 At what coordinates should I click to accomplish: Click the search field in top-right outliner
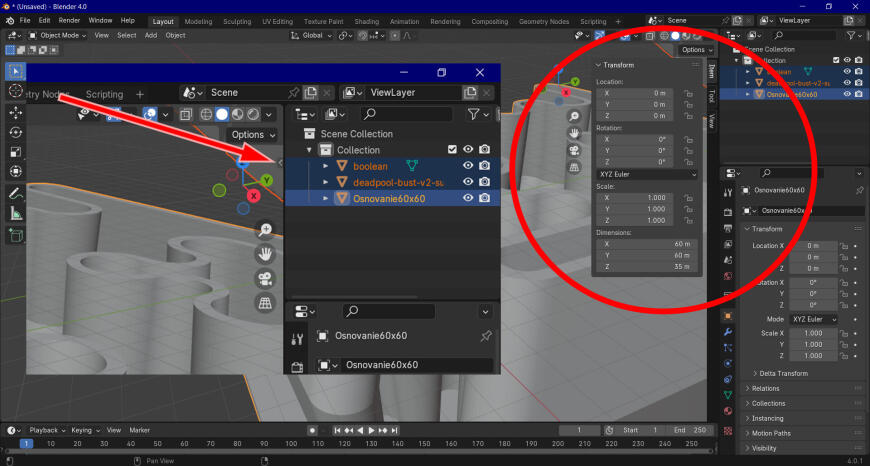tap(803, 35)
